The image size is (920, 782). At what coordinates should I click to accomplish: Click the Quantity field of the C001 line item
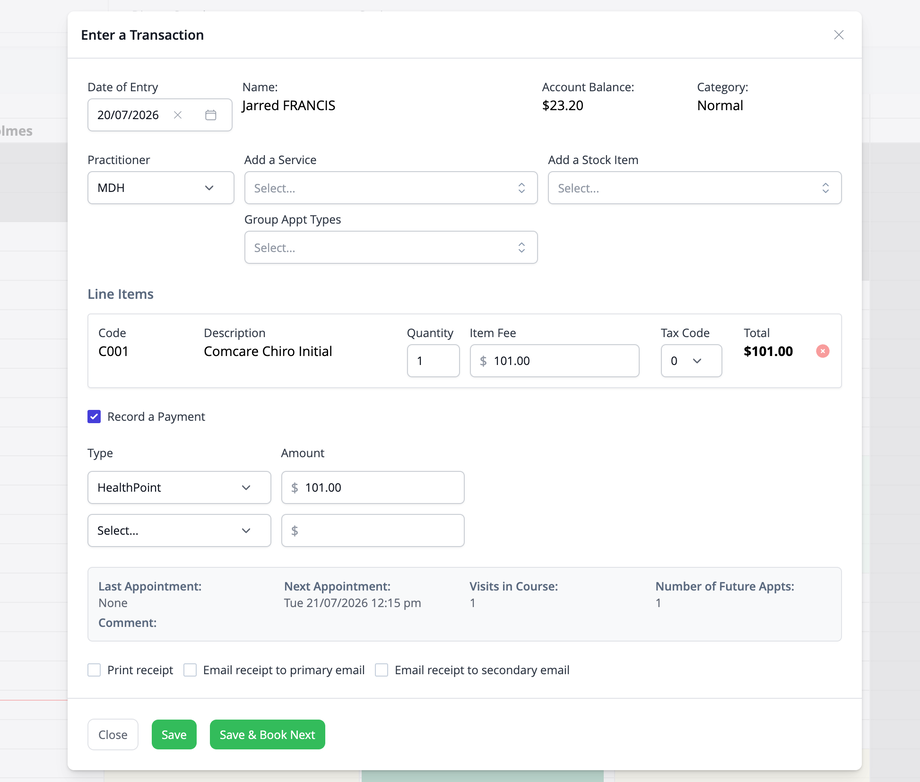pyautogui.click(x=433, y=361)
